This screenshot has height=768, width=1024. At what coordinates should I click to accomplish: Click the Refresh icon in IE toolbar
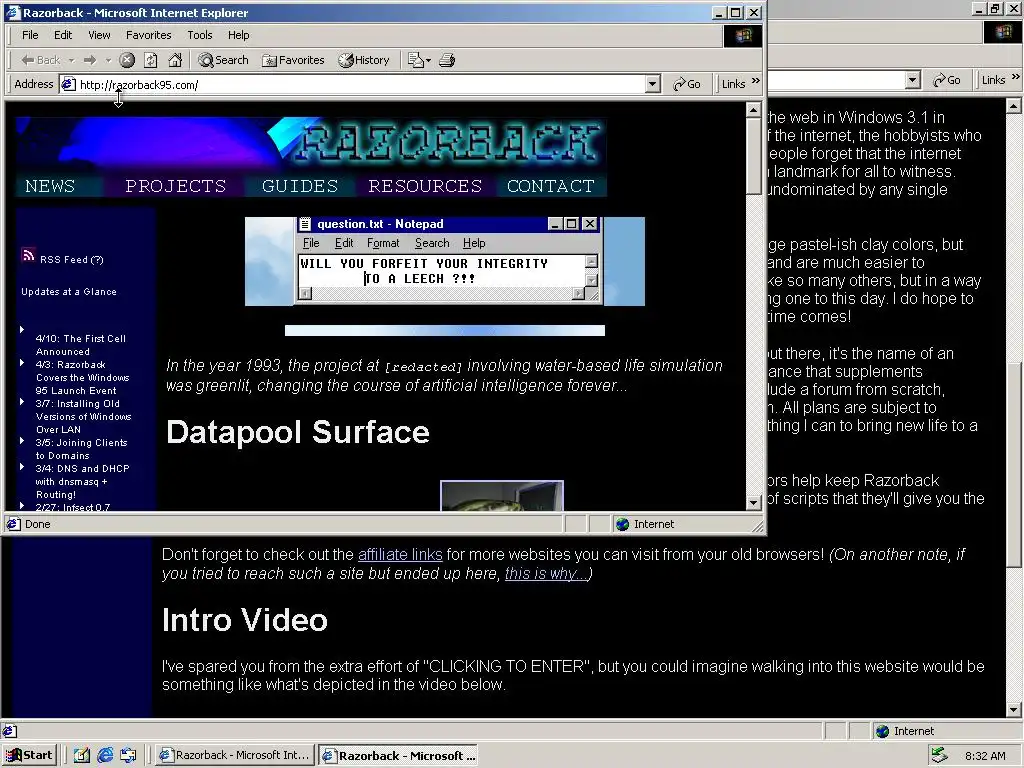coord(151,60)
